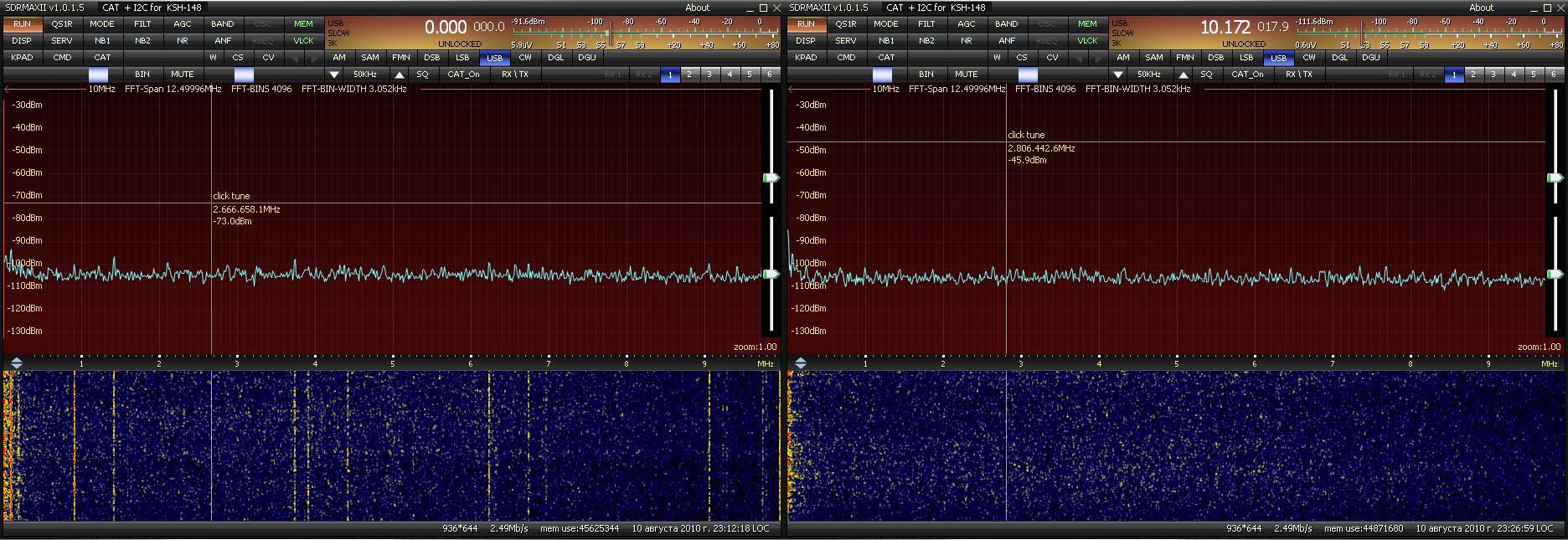Select CW mode in the left window
1568x540 pixels.
[x=525, y=58]
